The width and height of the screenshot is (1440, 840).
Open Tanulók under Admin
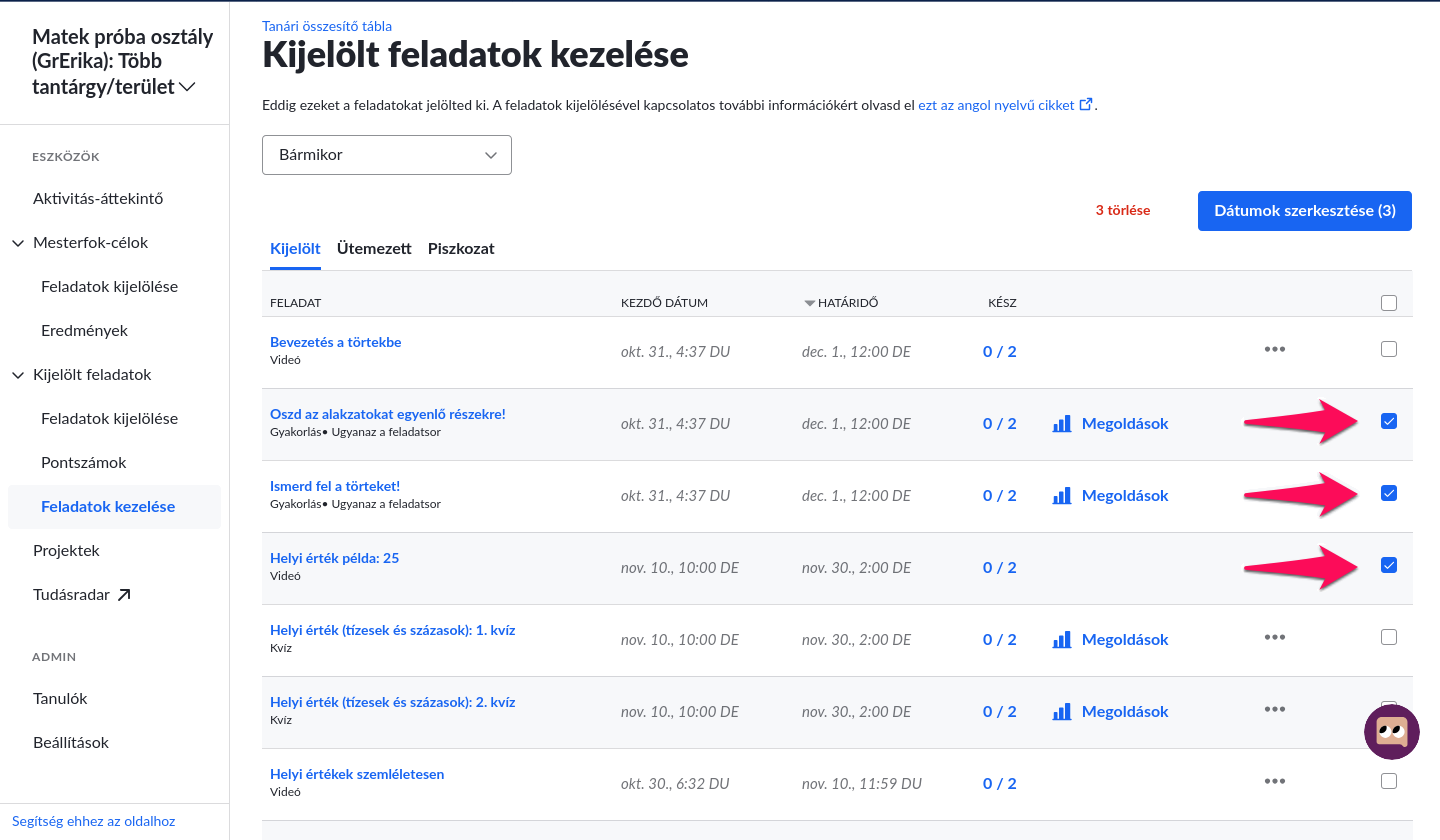(60, 699)
